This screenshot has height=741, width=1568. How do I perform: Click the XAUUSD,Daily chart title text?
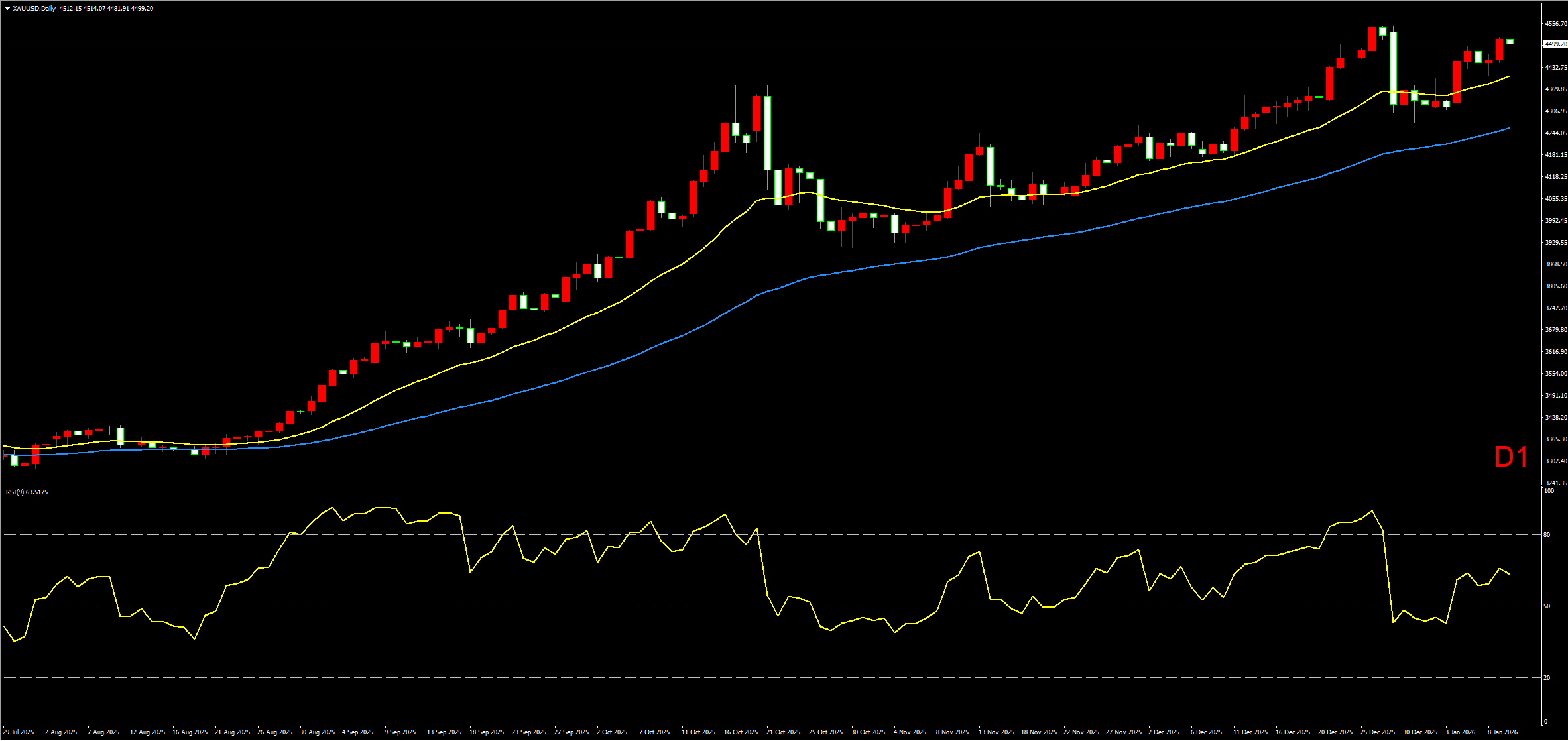(x=34, y=9)
